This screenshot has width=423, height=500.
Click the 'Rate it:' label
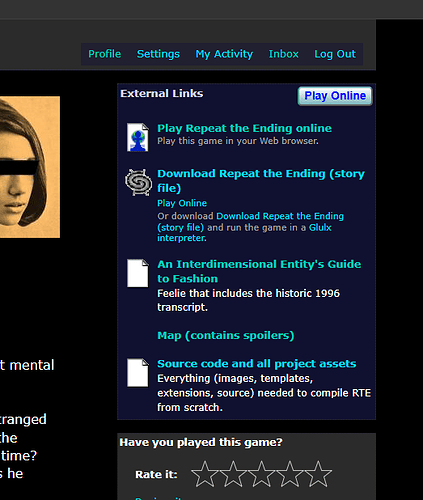point(156,474)
